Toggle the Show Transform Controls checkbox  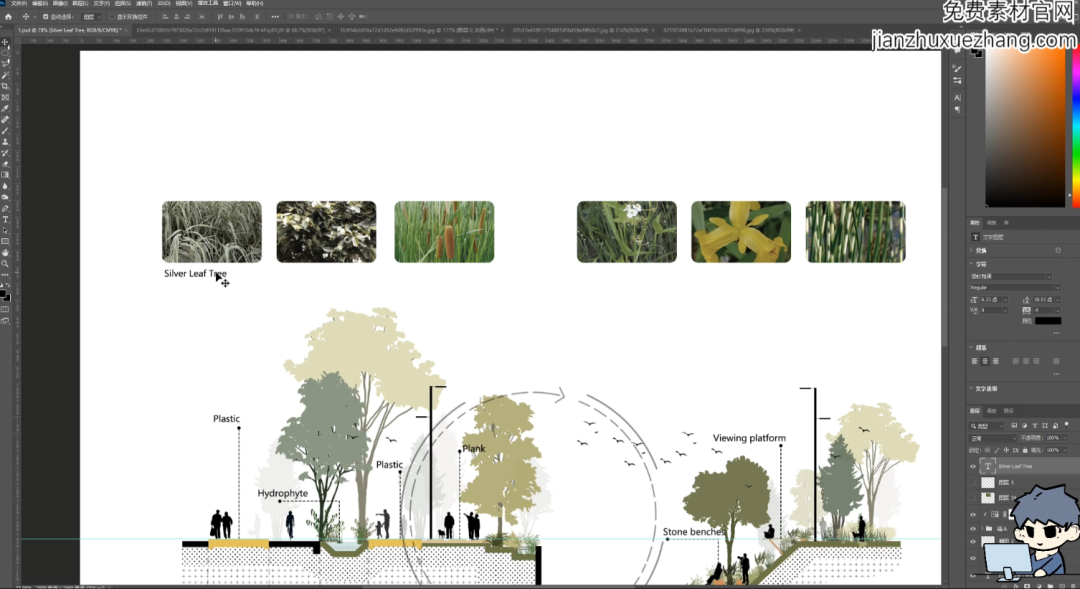click(112, 17)
